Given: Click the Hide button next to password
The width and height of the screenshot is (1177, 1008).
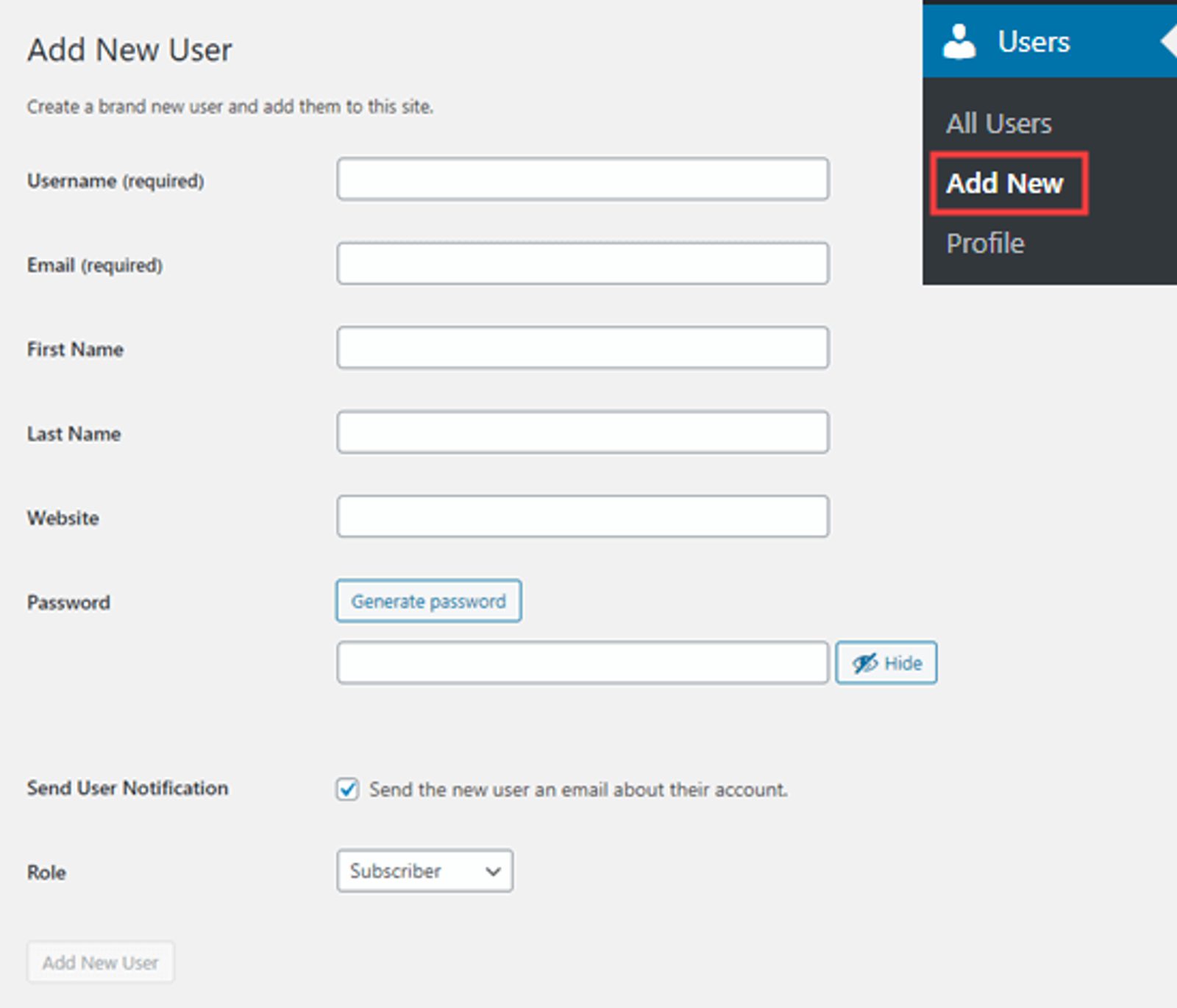Looking at the screenshot, I should (x=886, y=662).
